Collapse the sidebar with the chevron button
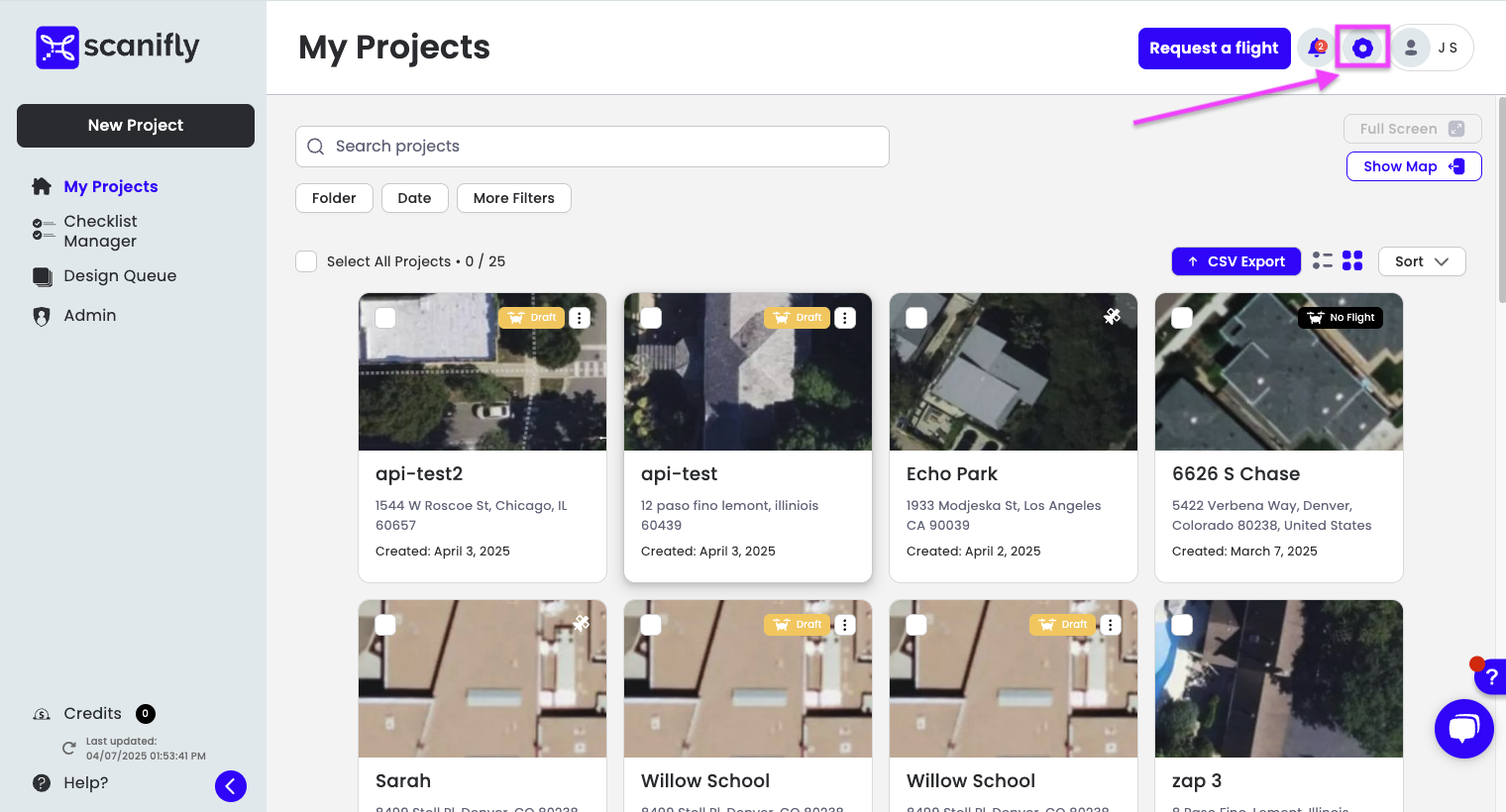 point(231,786)
